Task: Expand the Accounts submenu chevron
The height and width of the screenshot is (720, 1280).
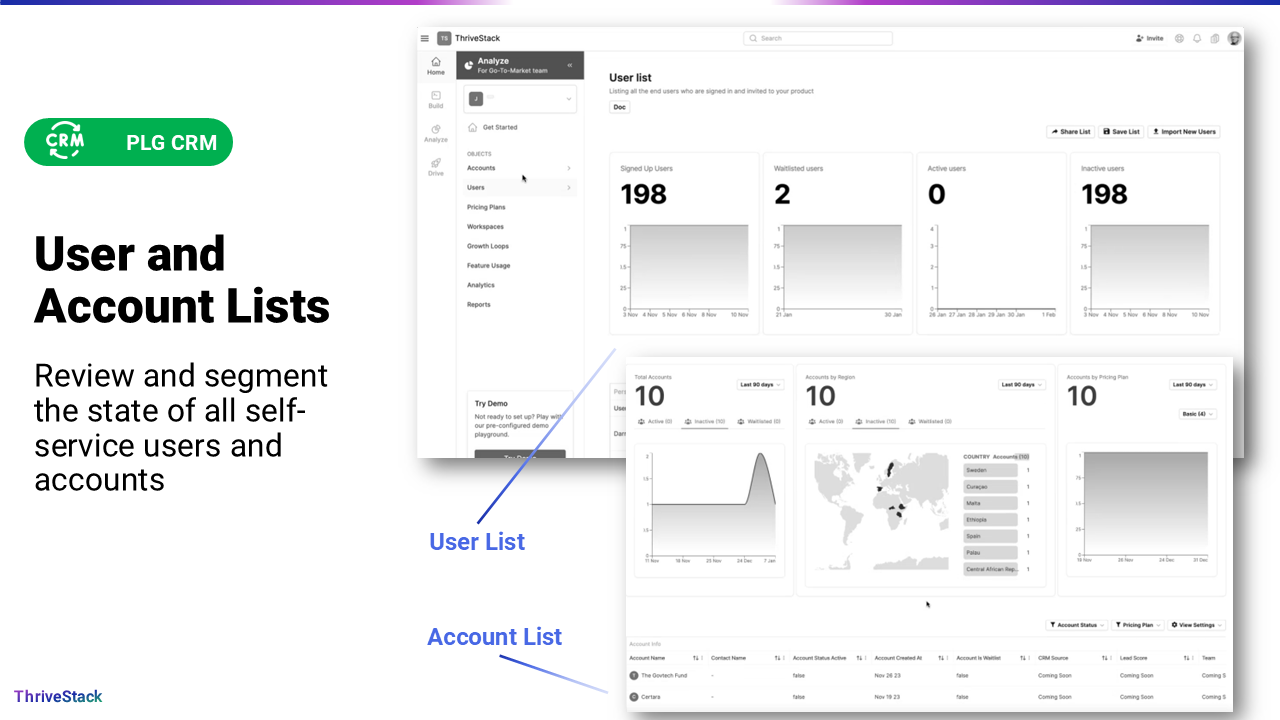Action: pos(569,168)
